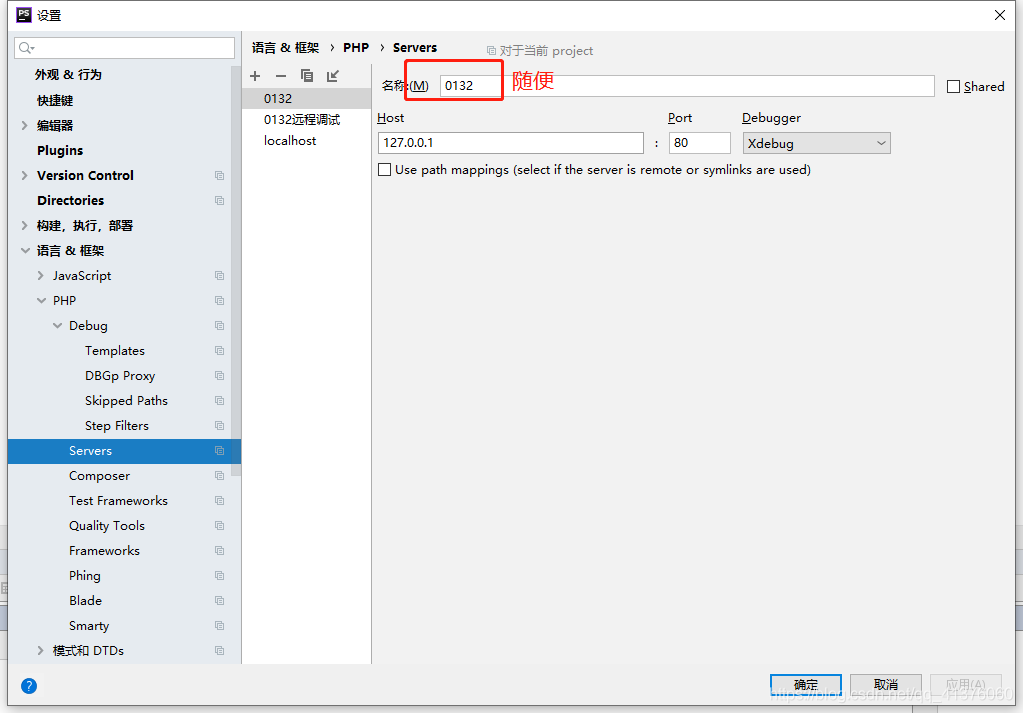Expand the Version Control node

pos(25,175)
